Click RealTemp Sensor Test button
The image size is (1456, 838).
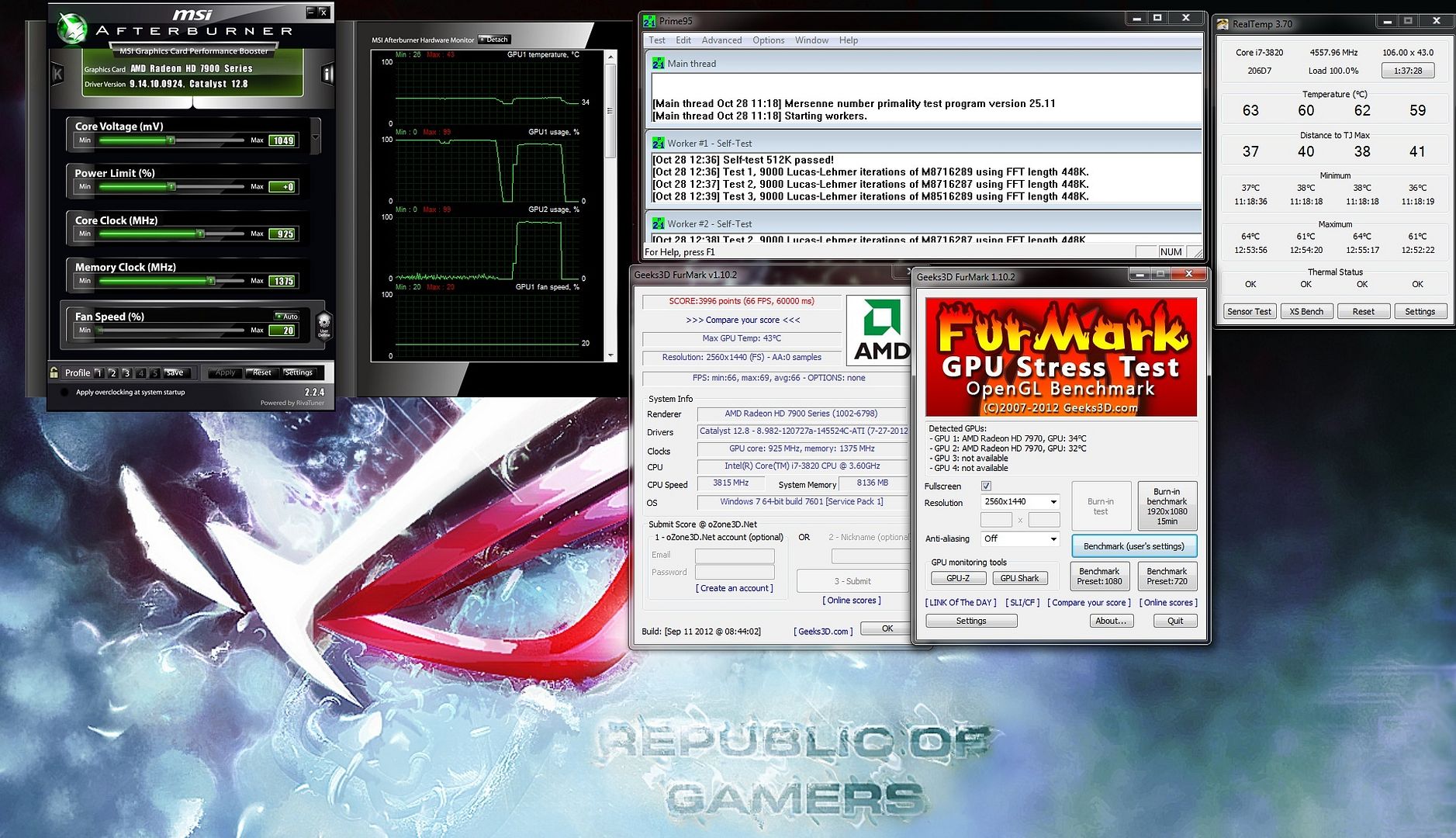1249,311
